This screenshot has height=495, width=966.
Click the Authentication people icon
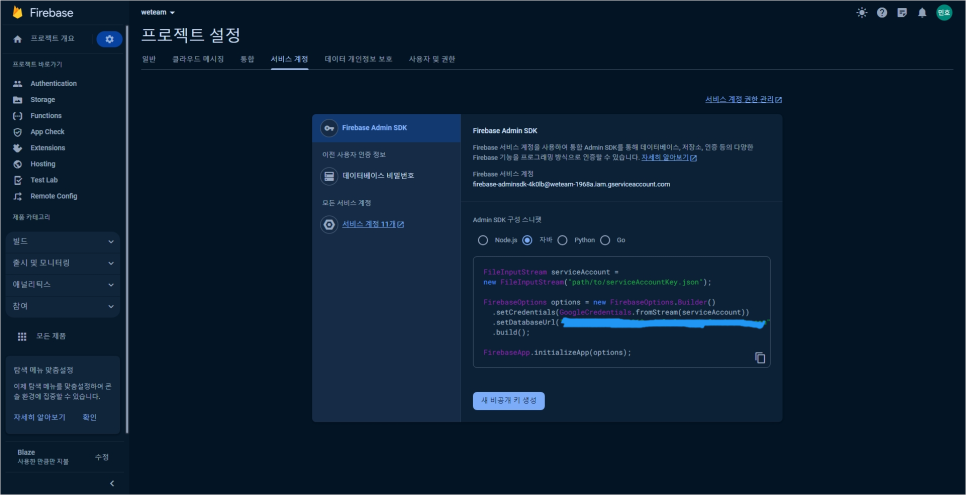[17, 84]
